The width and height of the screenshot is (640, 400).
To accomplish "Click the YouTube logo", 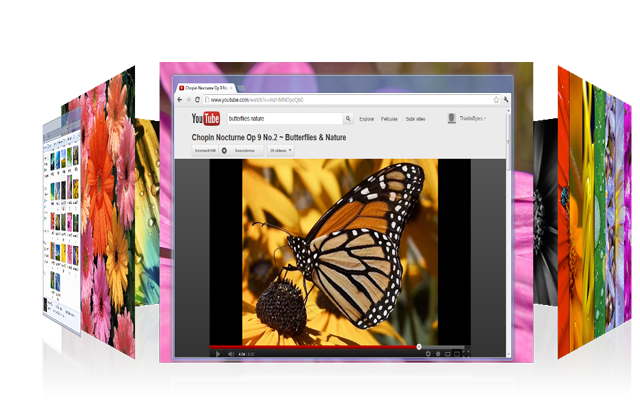I will [x=206, y=118].
